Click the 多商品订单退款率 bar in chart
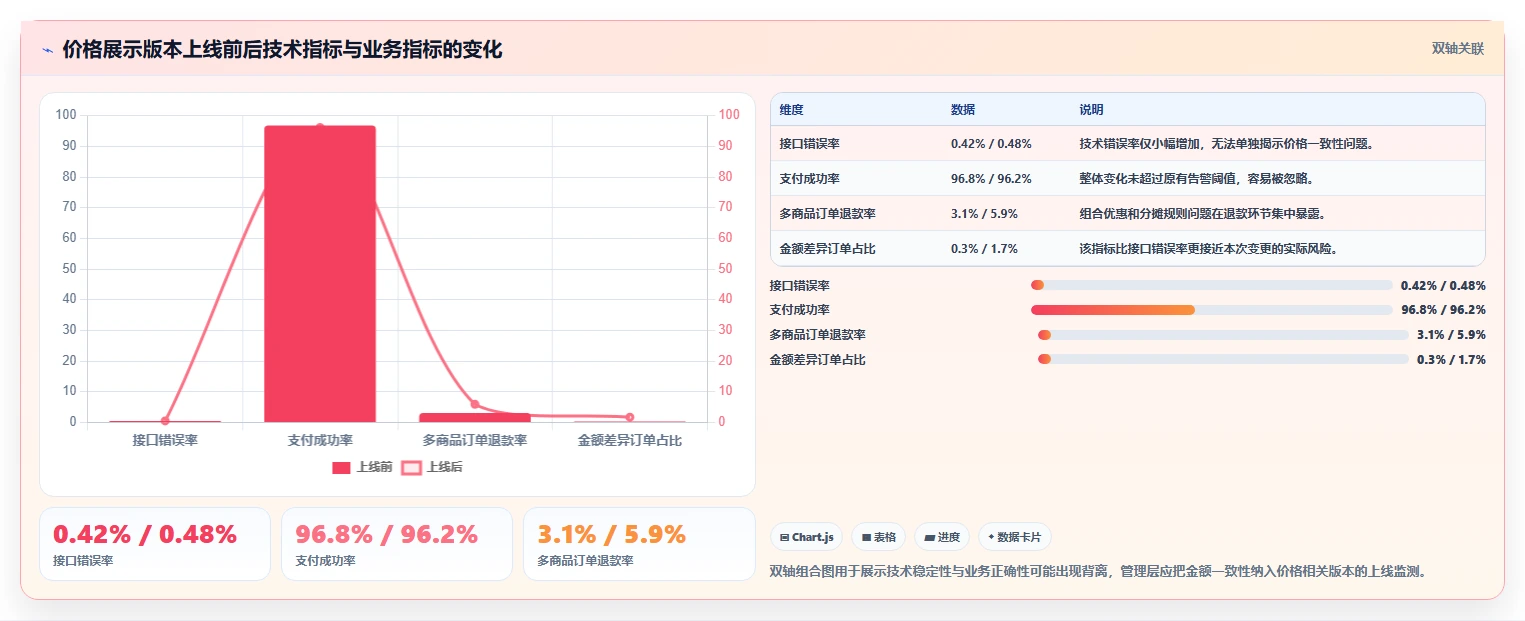The image size is (1525, 621). tap(475, 417)
